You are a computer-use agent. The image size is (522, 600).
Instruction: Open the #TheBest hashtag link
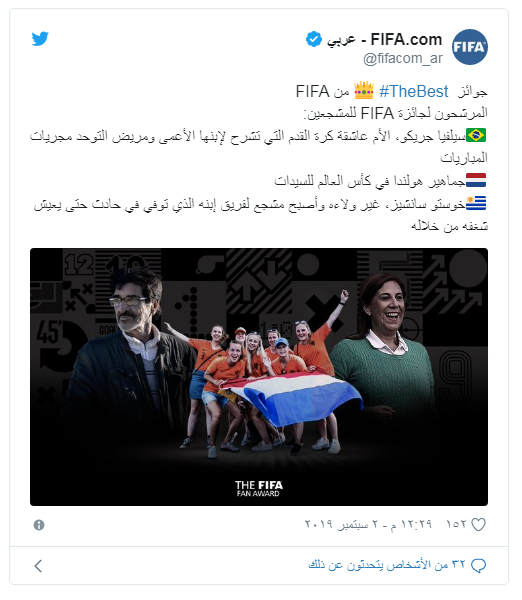413,91
